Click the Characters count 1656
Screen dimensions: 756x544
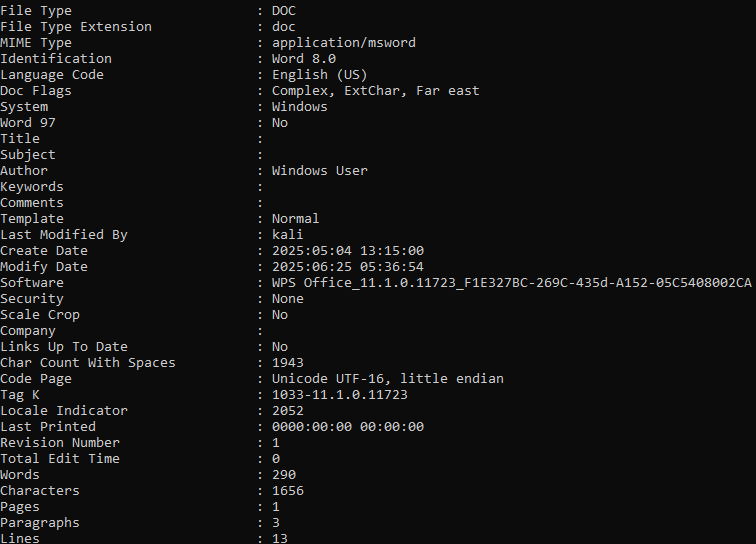[287, 490]
